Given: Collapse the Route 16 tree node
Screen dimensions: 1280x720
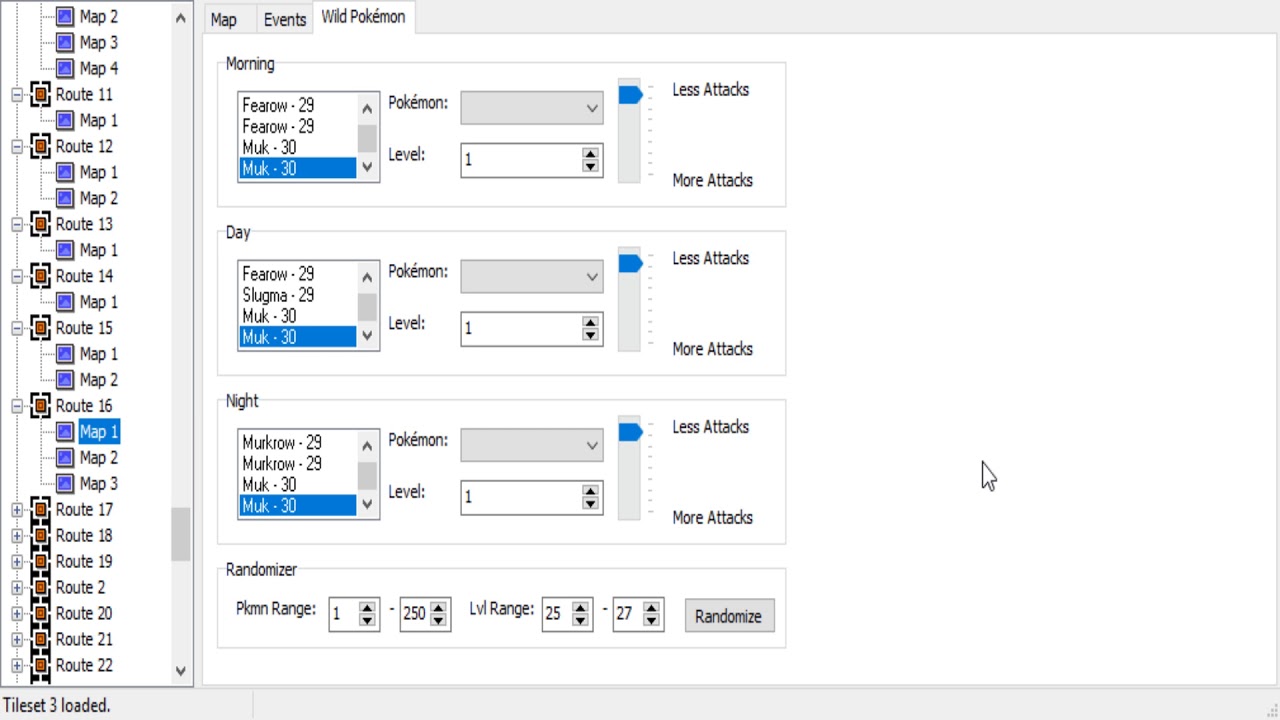Looking at the screenshot, I should (x=17, y=406).
